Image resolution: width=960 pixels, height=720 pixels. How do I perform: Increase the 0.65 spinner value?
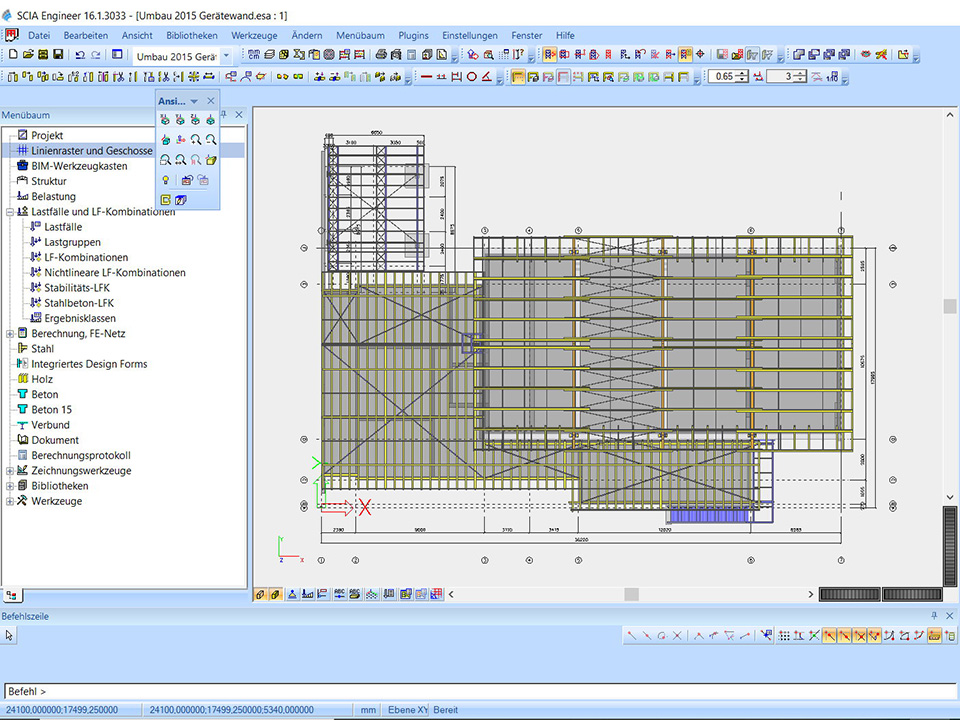[741, 73]
